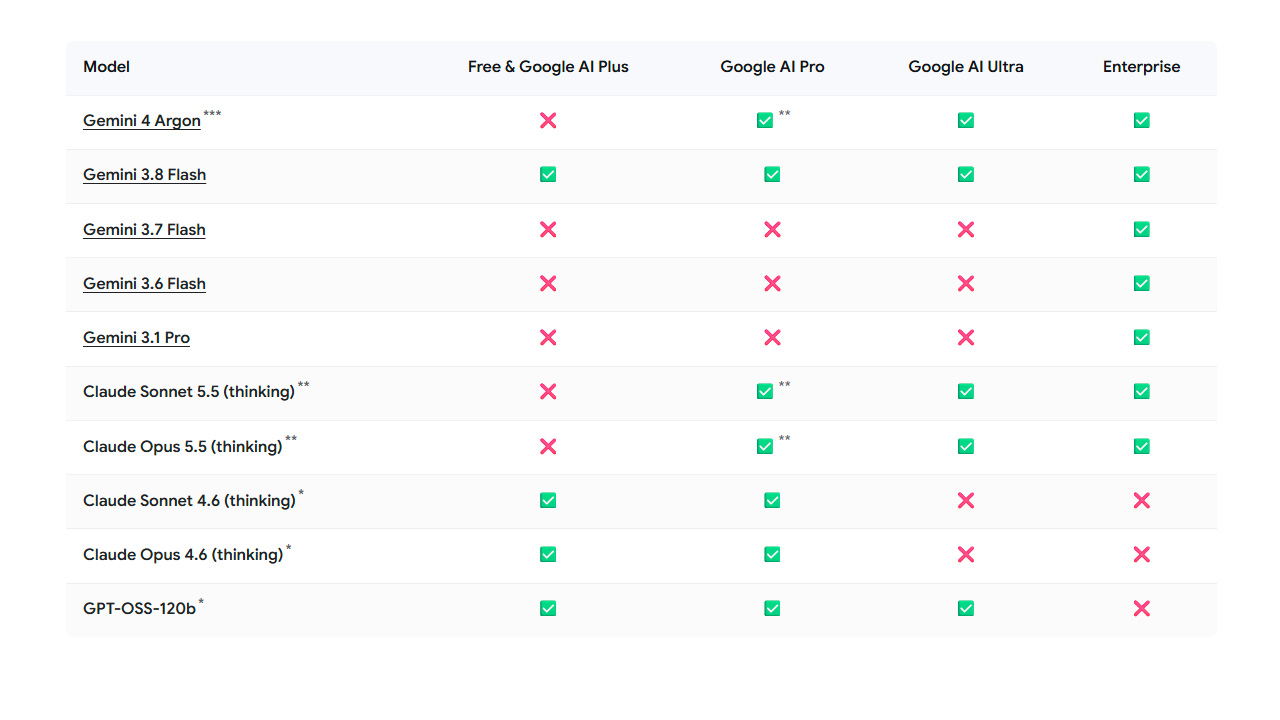Click the "Claude Opus 5.5 (thinking)" model name
The image size is (1280, 720).
183,447
